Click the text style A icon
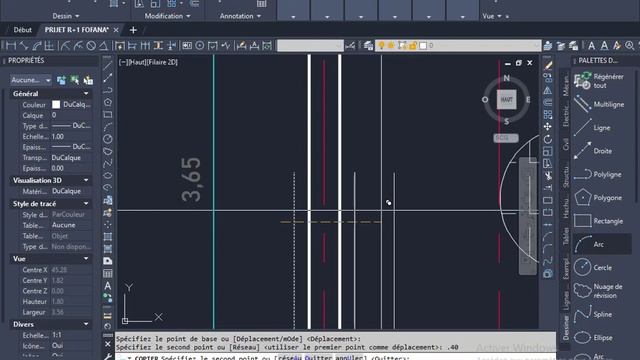Viewport: 640px width, 360px height. click(x=591, y=46)
